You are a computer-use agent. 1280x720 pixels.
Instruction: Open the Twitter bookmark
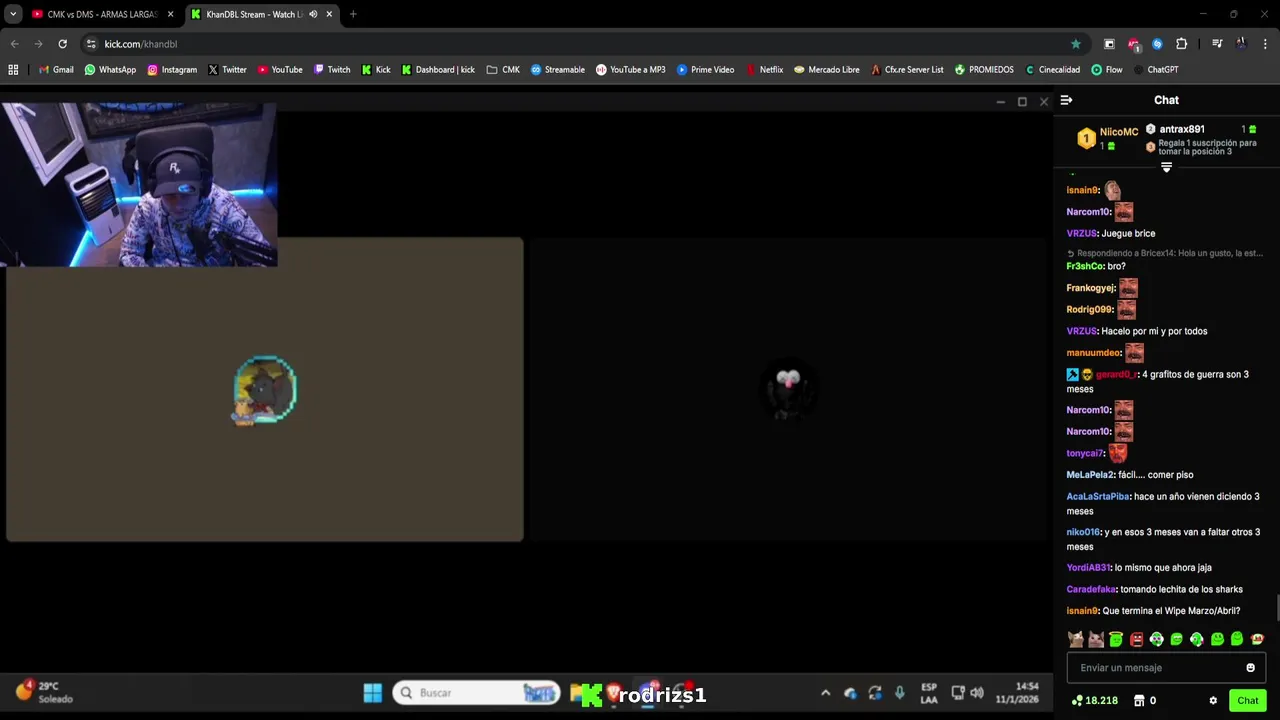[x=227, y=70]
